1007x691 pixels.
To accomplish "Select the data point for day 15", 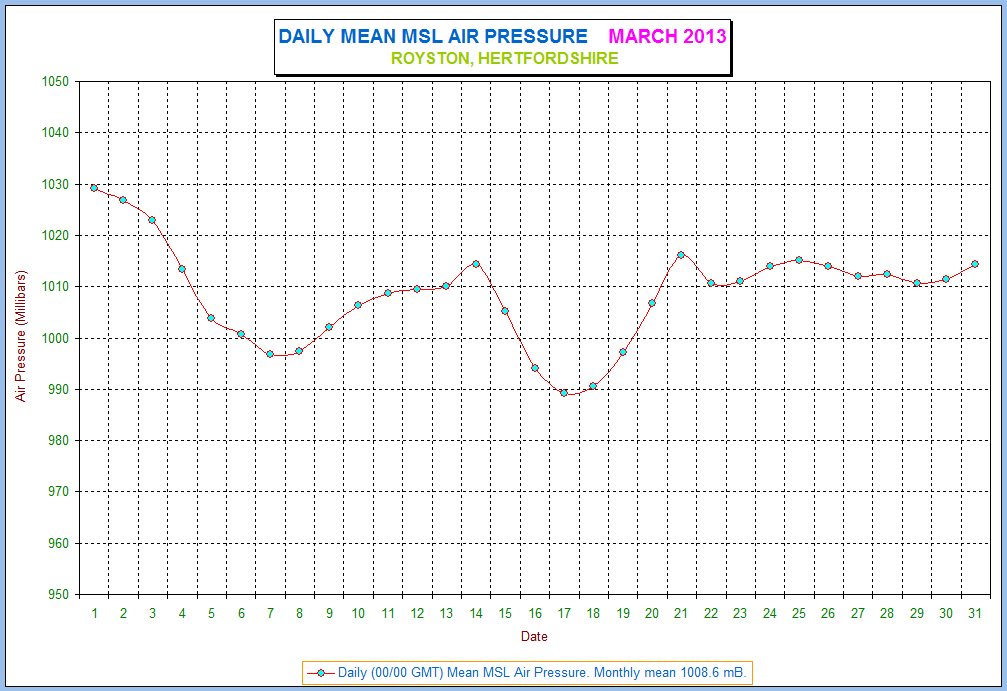I will (505, 311).
